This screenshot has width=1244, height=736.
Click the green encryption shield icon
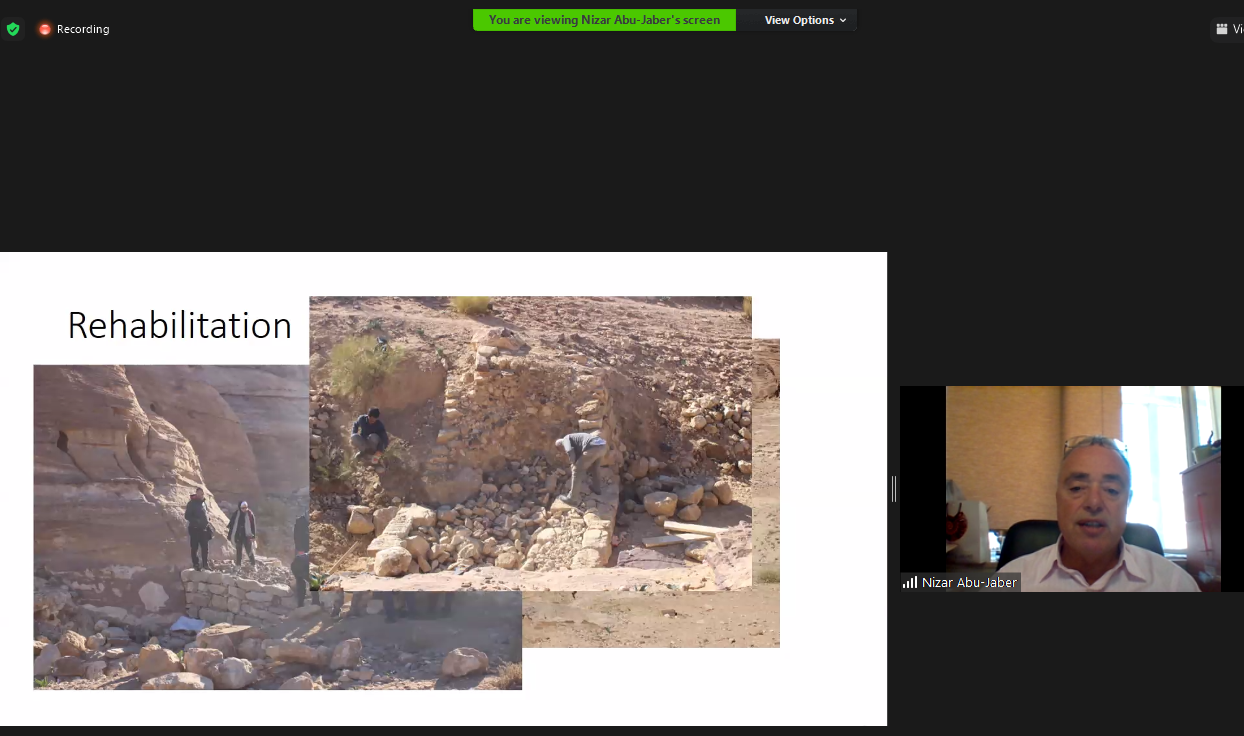point(13,29)
